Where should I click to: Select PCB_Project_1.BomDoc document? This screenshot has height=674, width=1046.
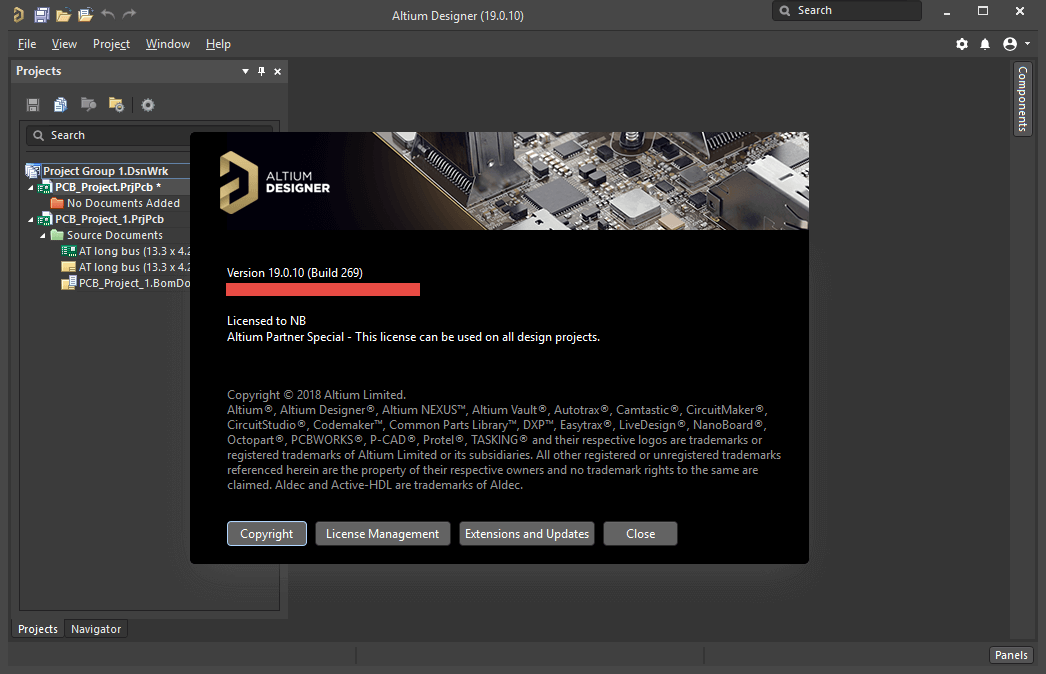[x=125, y=283]
